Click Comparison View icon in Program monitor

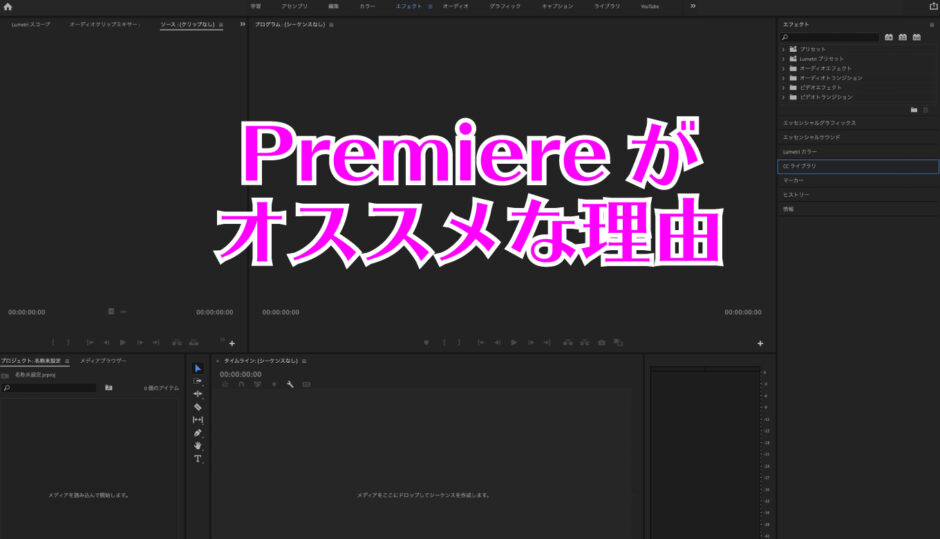pos(618,342)
